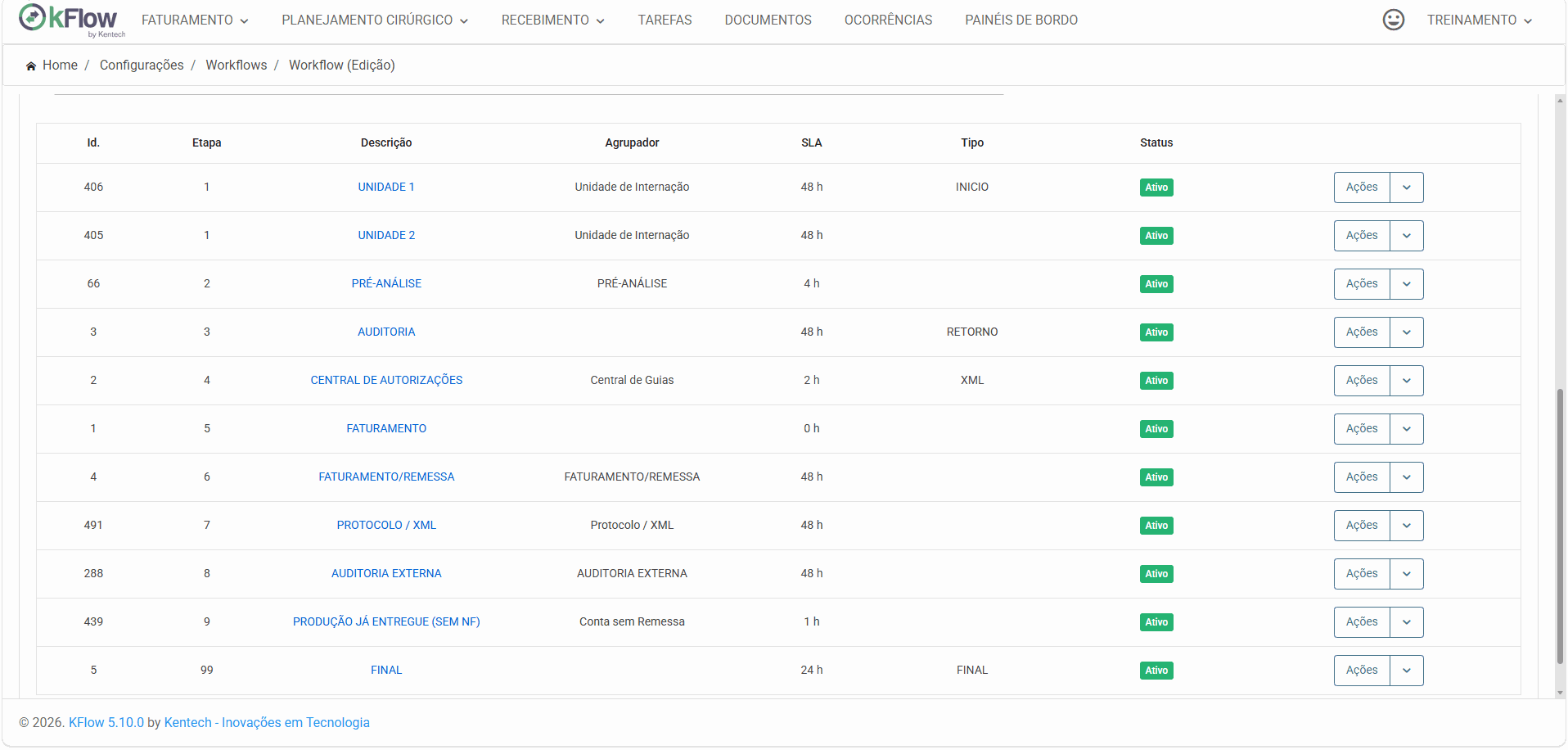The width and height of the screenshot is (1568, 750).
Task: Expand Ações dropdown arrow for PRÉ-ANÁLISE
Action: click(x=1407, y=284)
